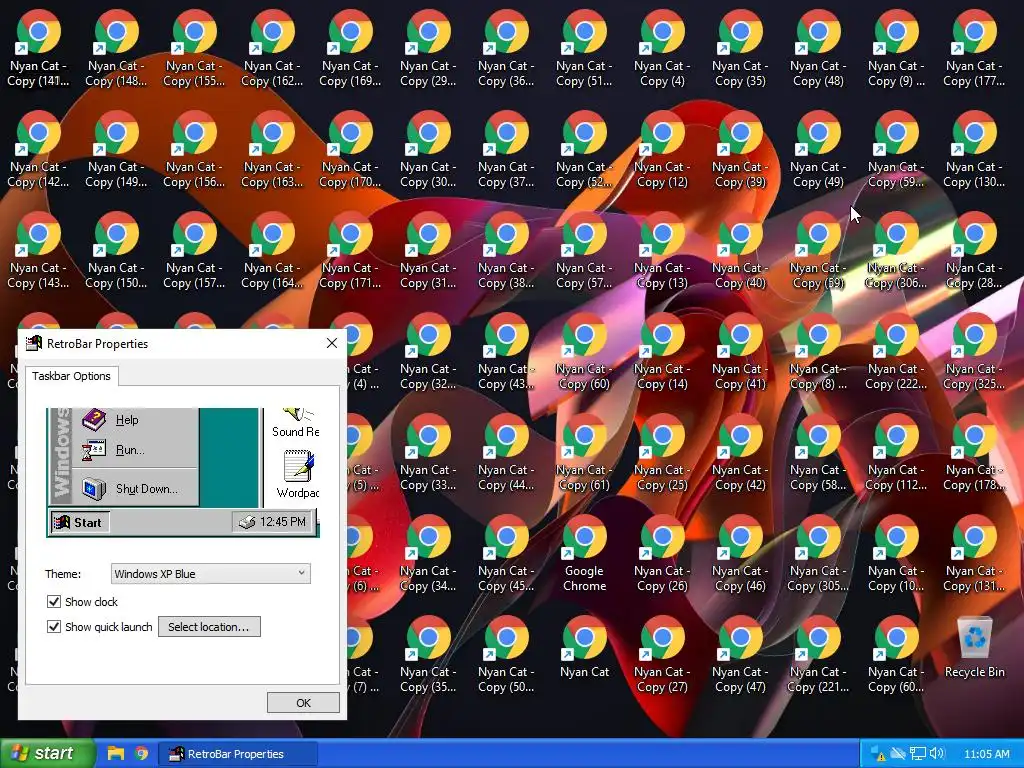Open the green start button
This screenshot has height=768, width=1024.
click(46, 753)
